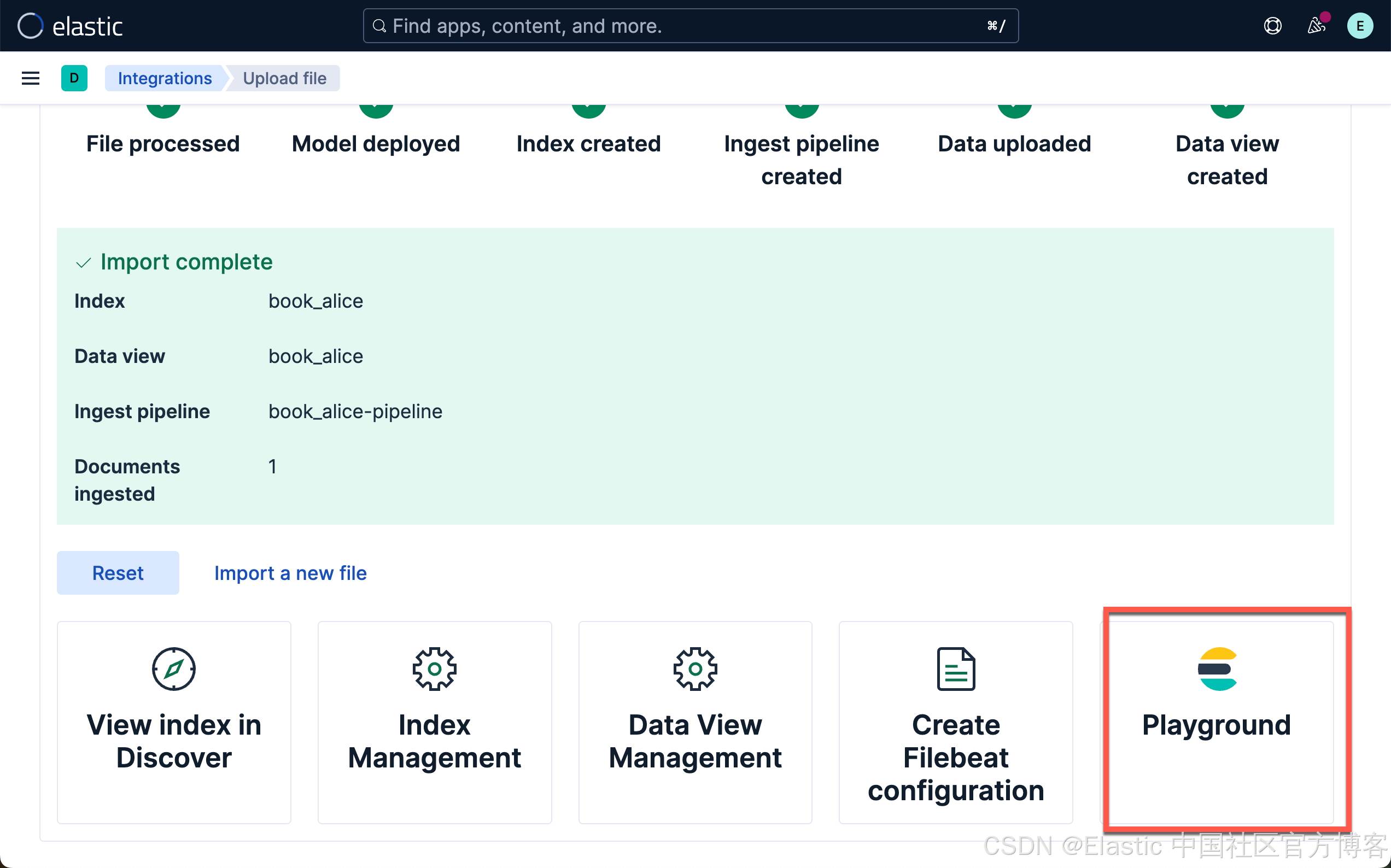
Task: Open the help lifebuoy menu icon
Action: pos(1272,26)
